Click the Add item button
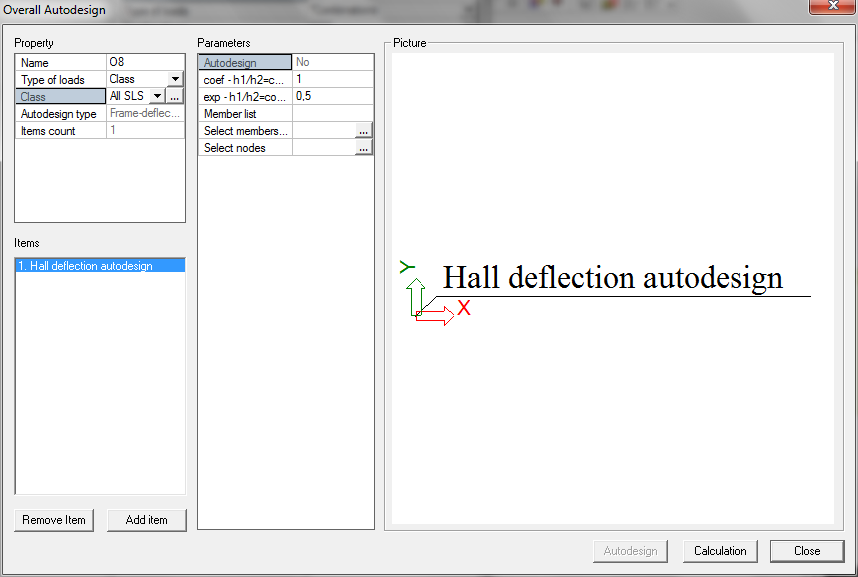This screenshot has width=858, height=577. [146, 520]
